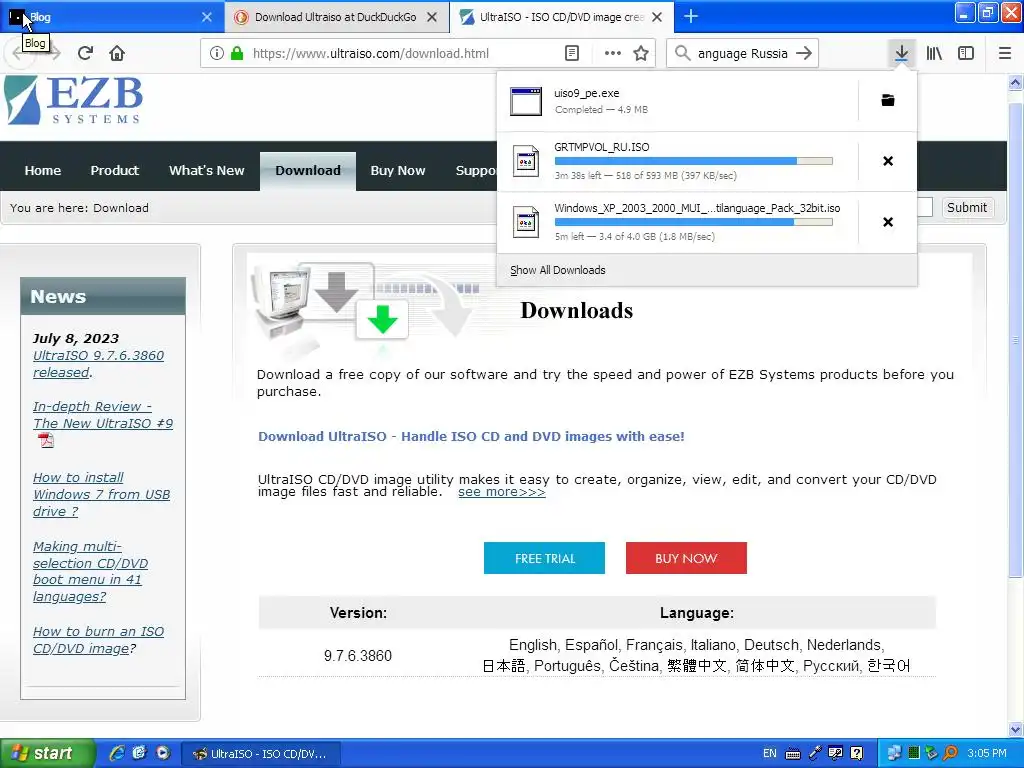
Task: Cancel the Windows_XP MUI language pack download
Action: (888, 222)
